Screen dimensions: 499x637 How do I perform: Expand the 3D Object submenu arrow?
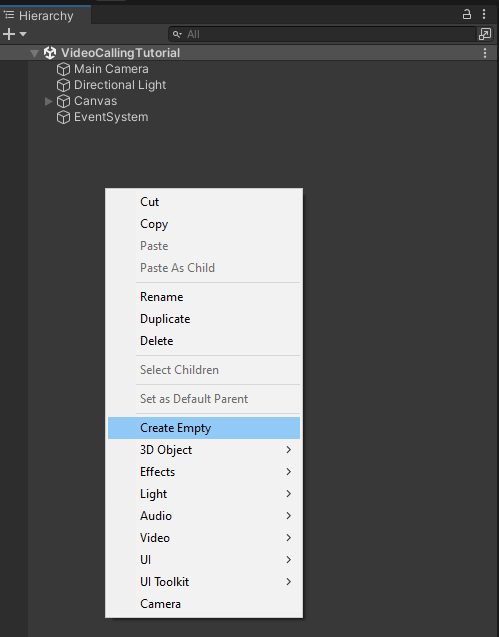point(289,450)
